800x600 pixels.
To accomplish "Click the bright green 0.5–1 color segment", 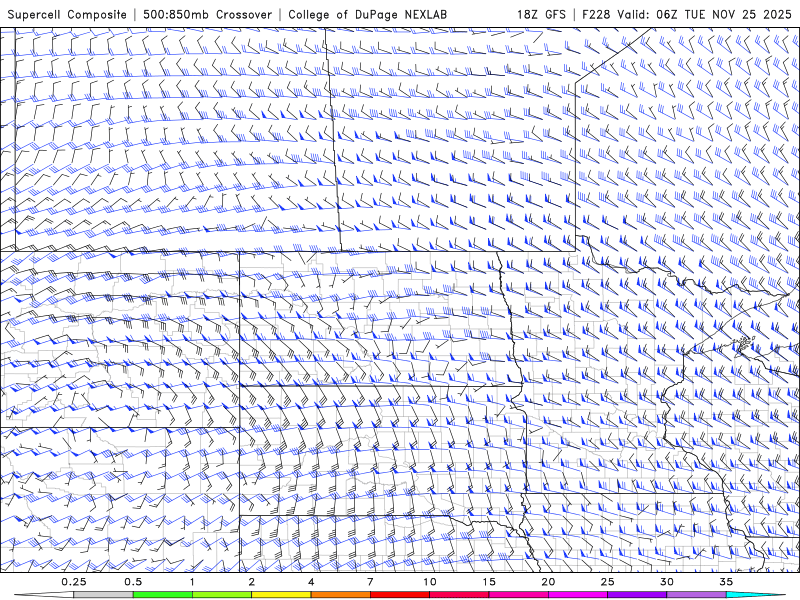I will (x=163, y=595).
